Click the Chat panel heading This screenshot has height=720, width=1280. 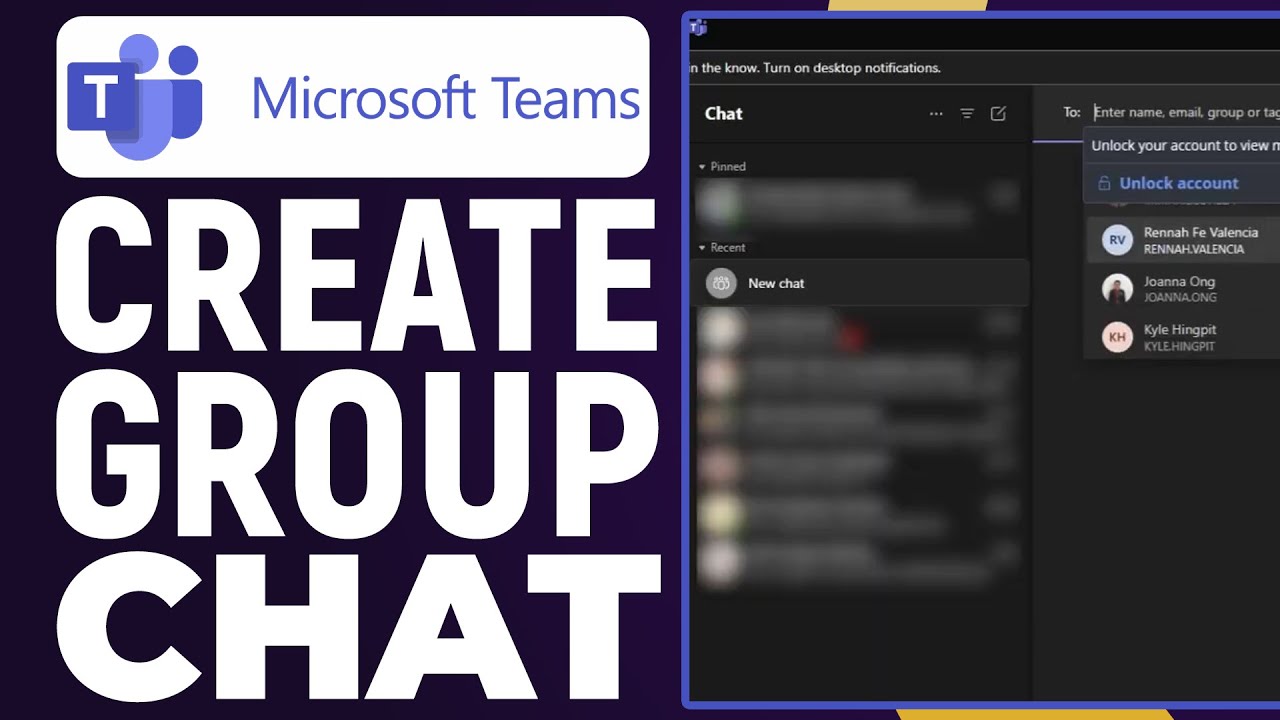pos(723,114)
